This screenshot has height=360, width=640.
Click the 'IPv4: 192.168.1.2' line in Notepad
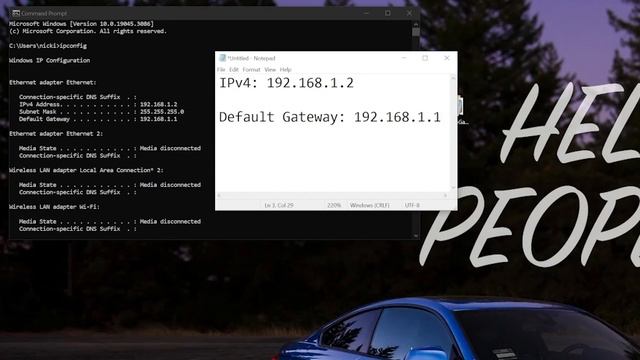click(287, 83)
